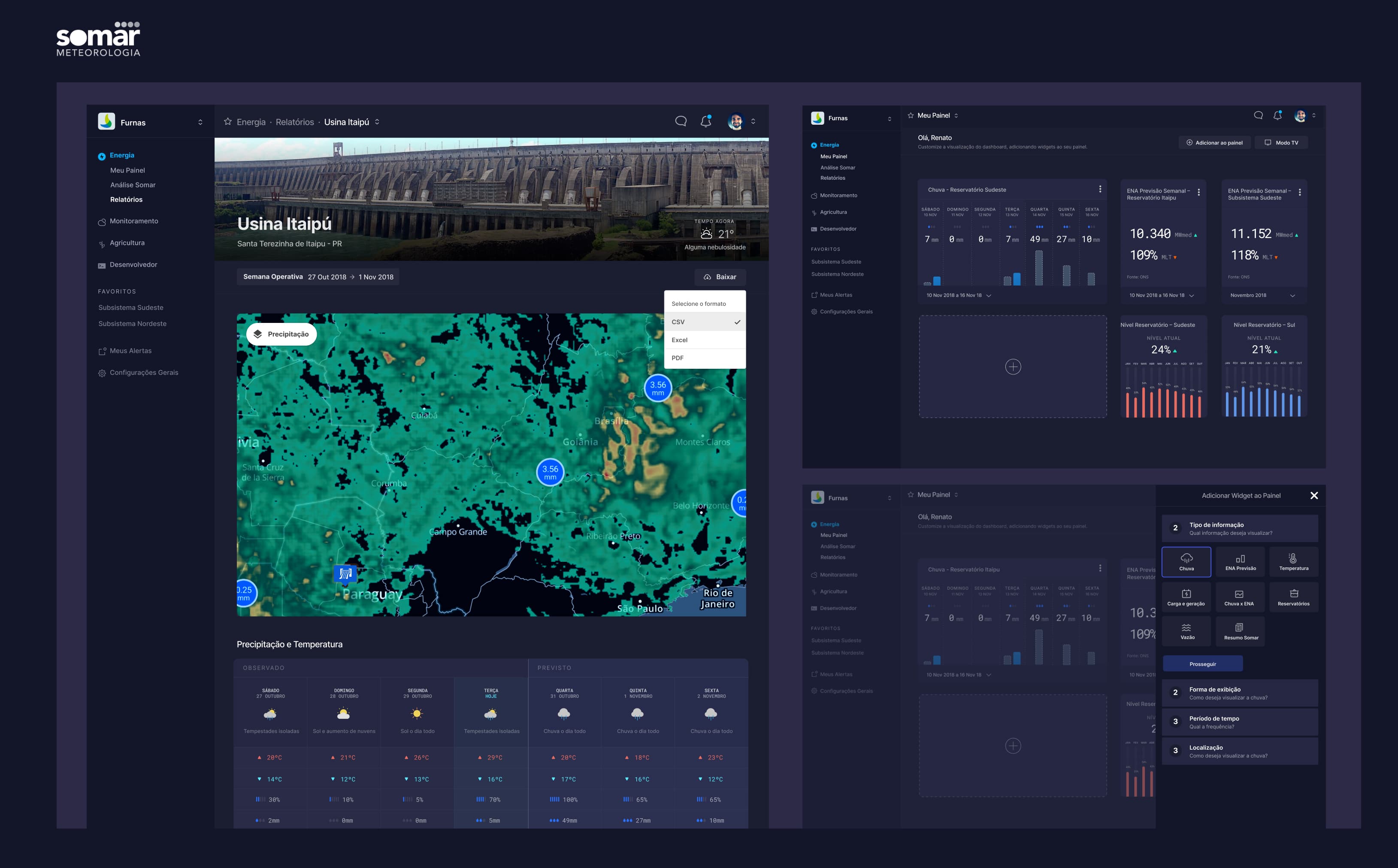Click plus placeholder in the Modo TV dashboard
The width and height of the screenshot is (1398, 868).
point(1013,367)
